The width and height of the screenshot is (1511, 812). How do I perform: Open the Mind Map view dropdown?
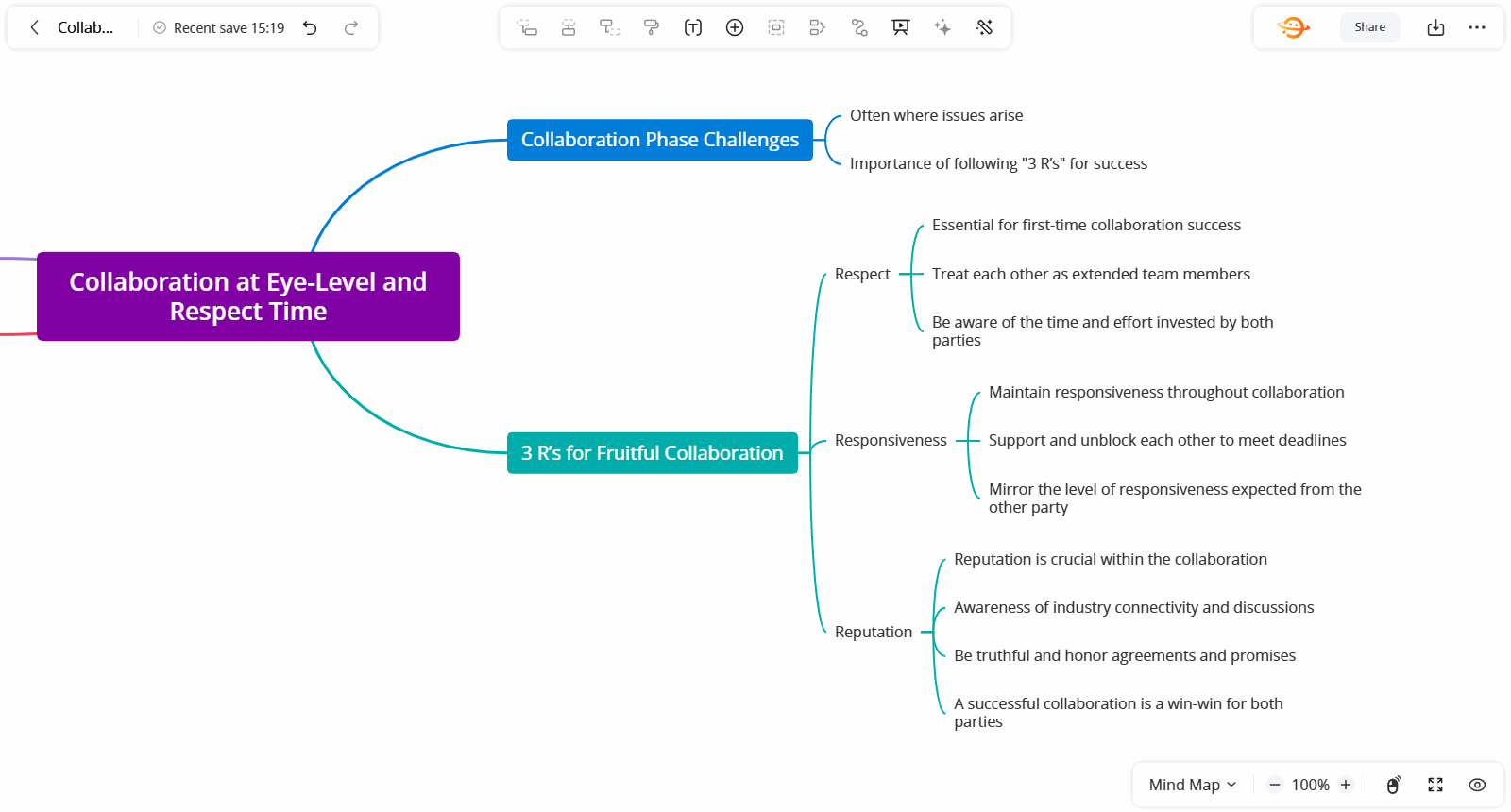coord(1192,785)
